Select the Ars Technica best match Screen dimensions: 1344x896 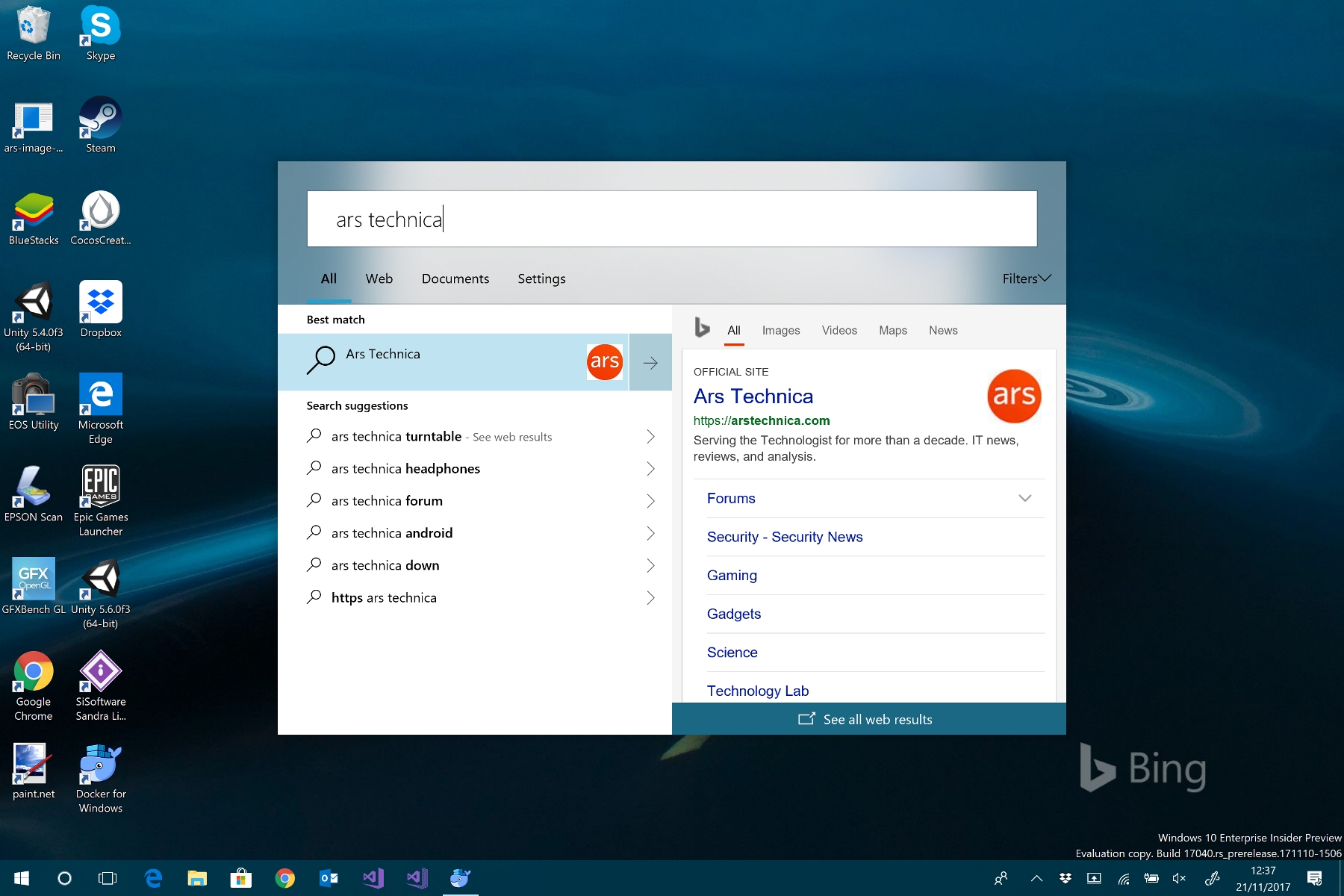click(x=453, y=362)
